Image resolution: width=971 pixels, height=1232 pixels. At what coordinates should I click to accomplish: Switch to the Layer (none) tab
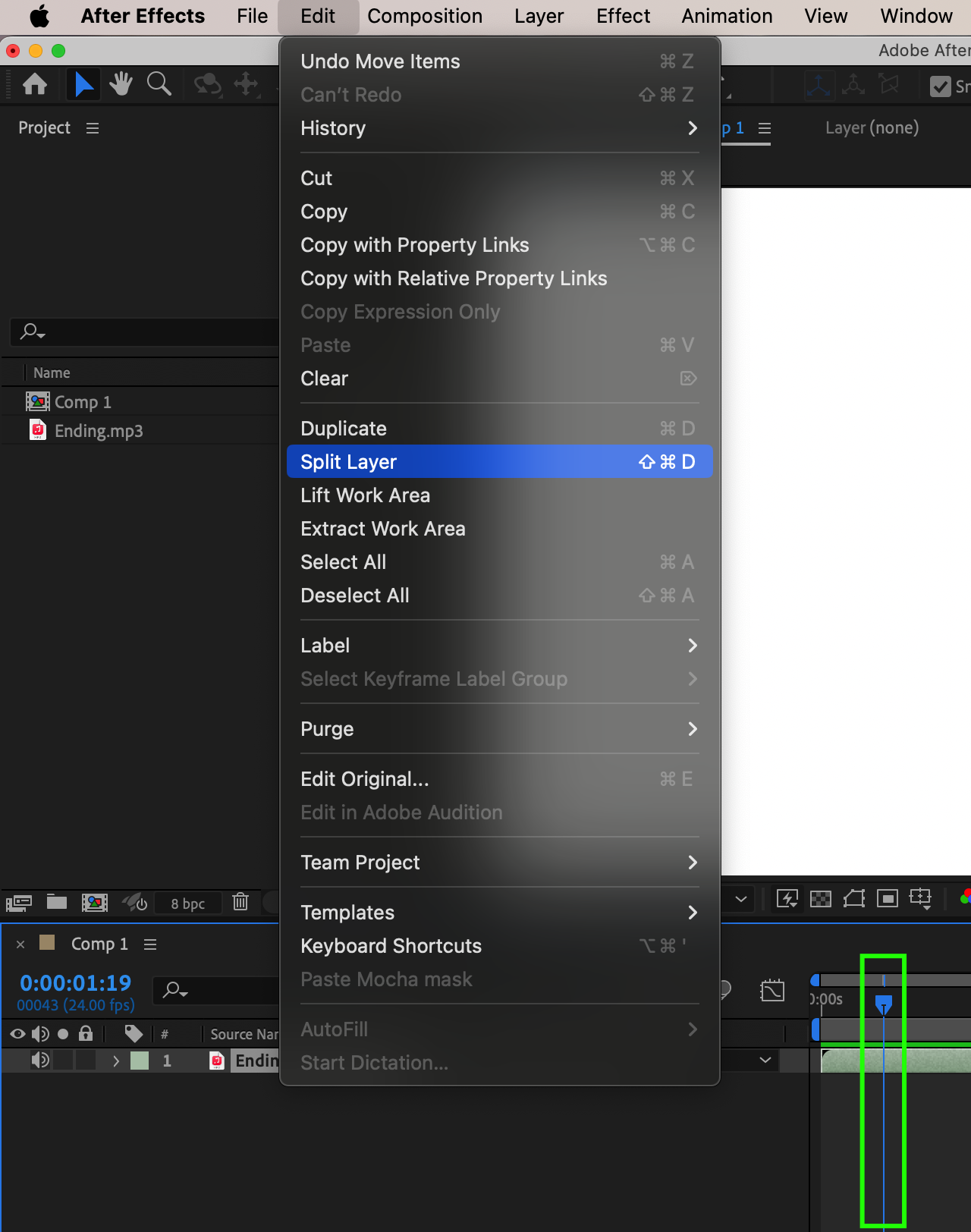(x=872, y=127)
